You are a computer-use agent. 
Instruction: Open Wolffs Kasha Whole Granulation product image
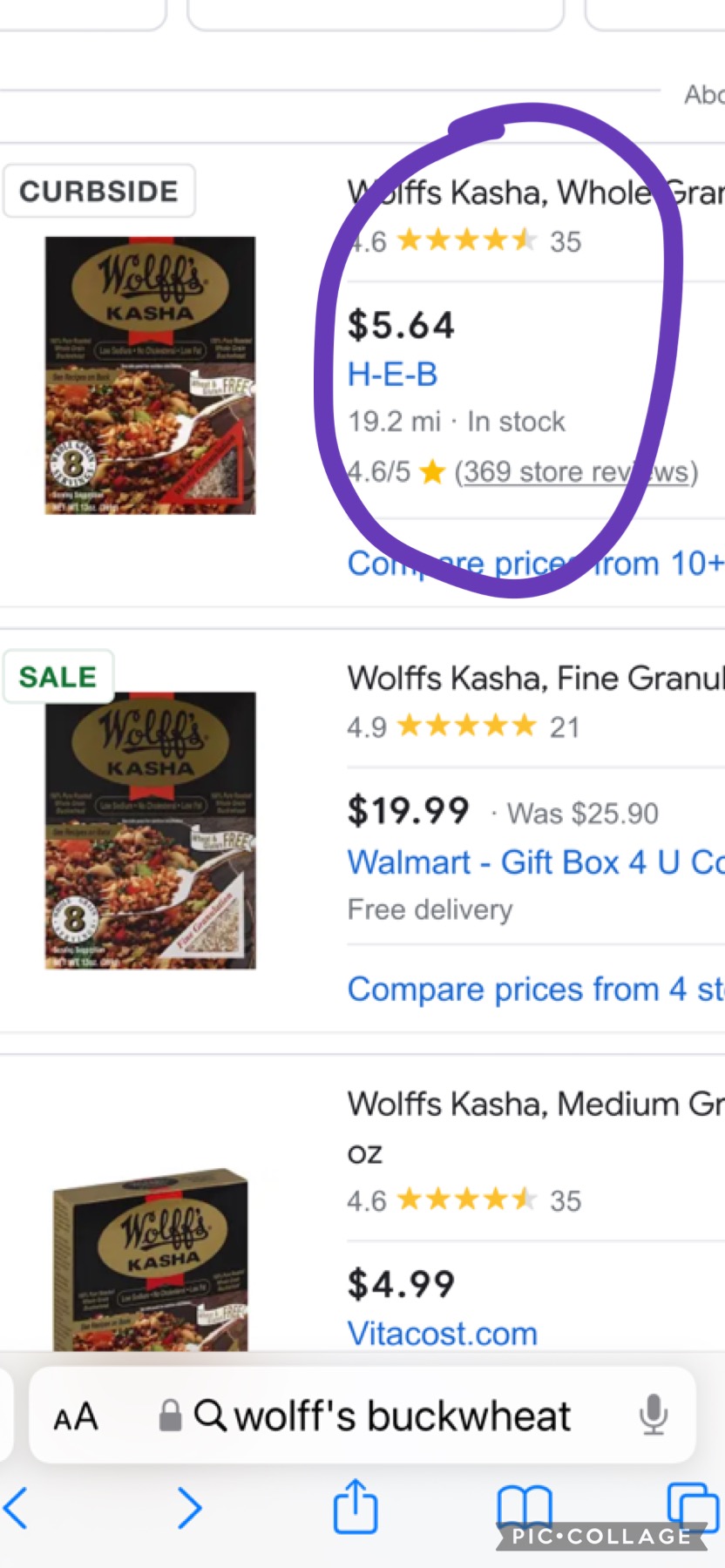tap(150, 375)
